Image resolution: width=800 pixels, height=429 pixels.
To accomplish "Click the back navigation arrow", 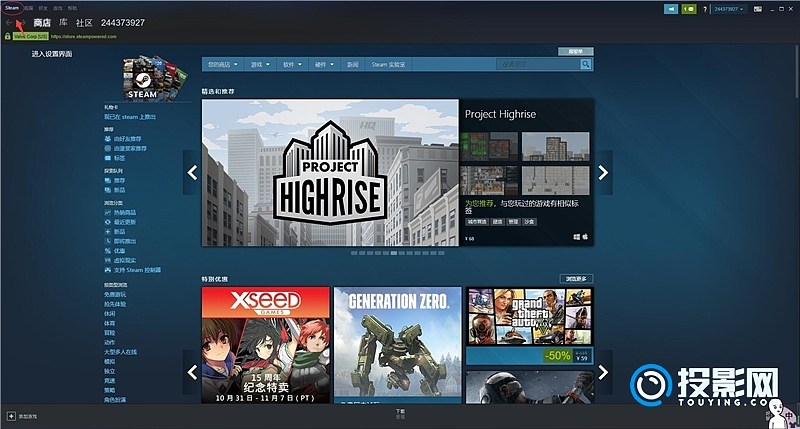I will pos(8,22).
